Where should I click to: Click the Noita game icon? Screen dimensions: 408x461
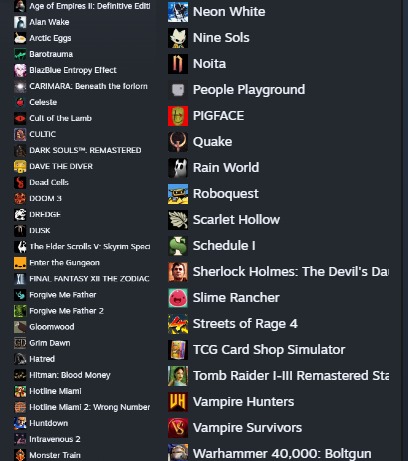click(178, 64)
